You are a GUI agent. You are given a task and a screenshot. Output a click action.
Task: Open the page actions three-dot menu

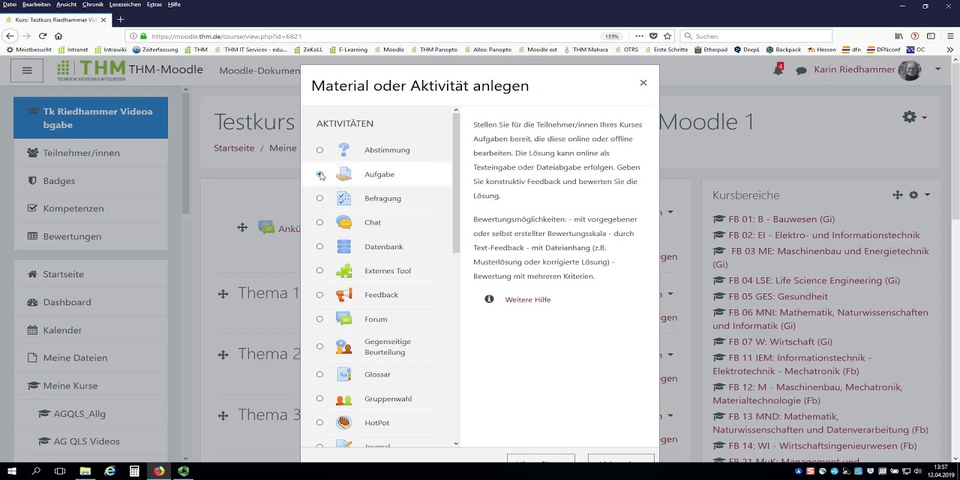639,36
